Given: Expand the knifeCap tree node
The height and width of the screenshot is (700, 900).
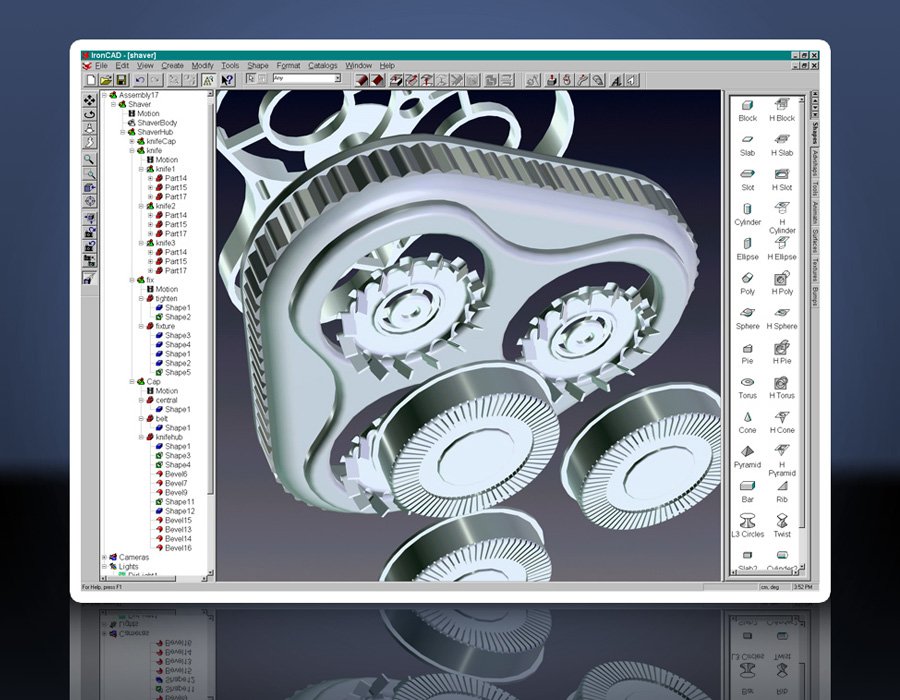Looking at the screenshot, I should 131,141.
